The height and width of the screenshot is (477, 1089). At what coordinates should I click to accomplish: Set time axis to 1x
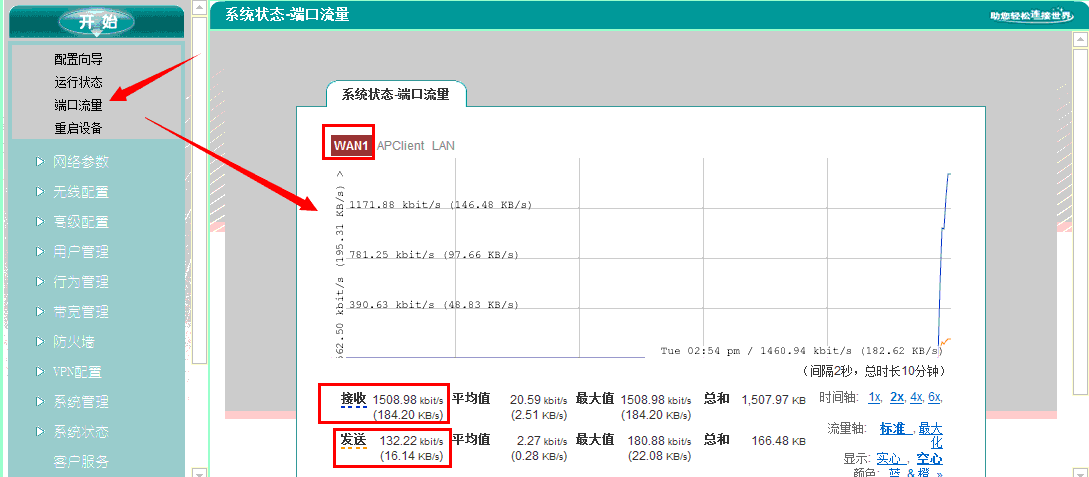coord(875,398)
